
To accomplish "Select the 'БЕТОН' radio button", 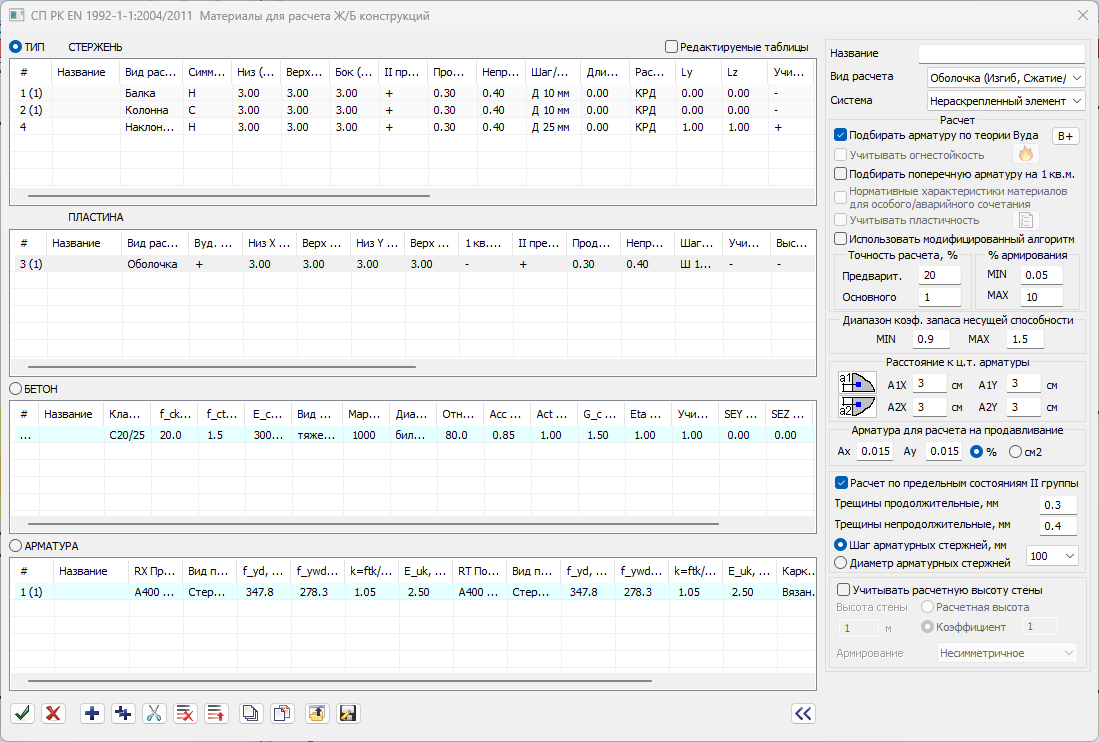I will coord(16,388).
